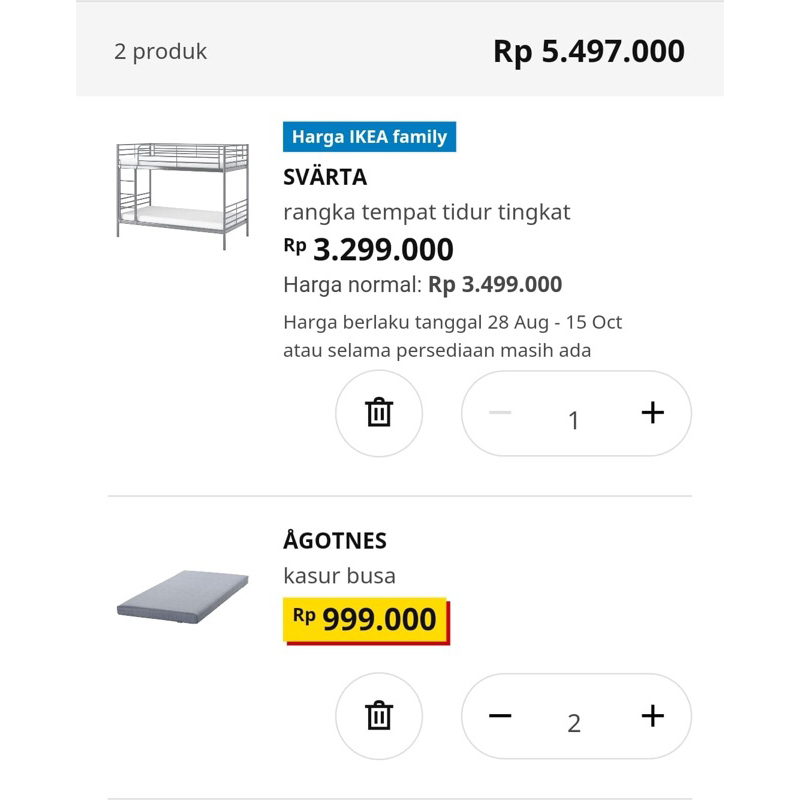Click the minus icon to decrease ÅGOTNES quantity
Screen dimensions: 800x800
point(502,717)
